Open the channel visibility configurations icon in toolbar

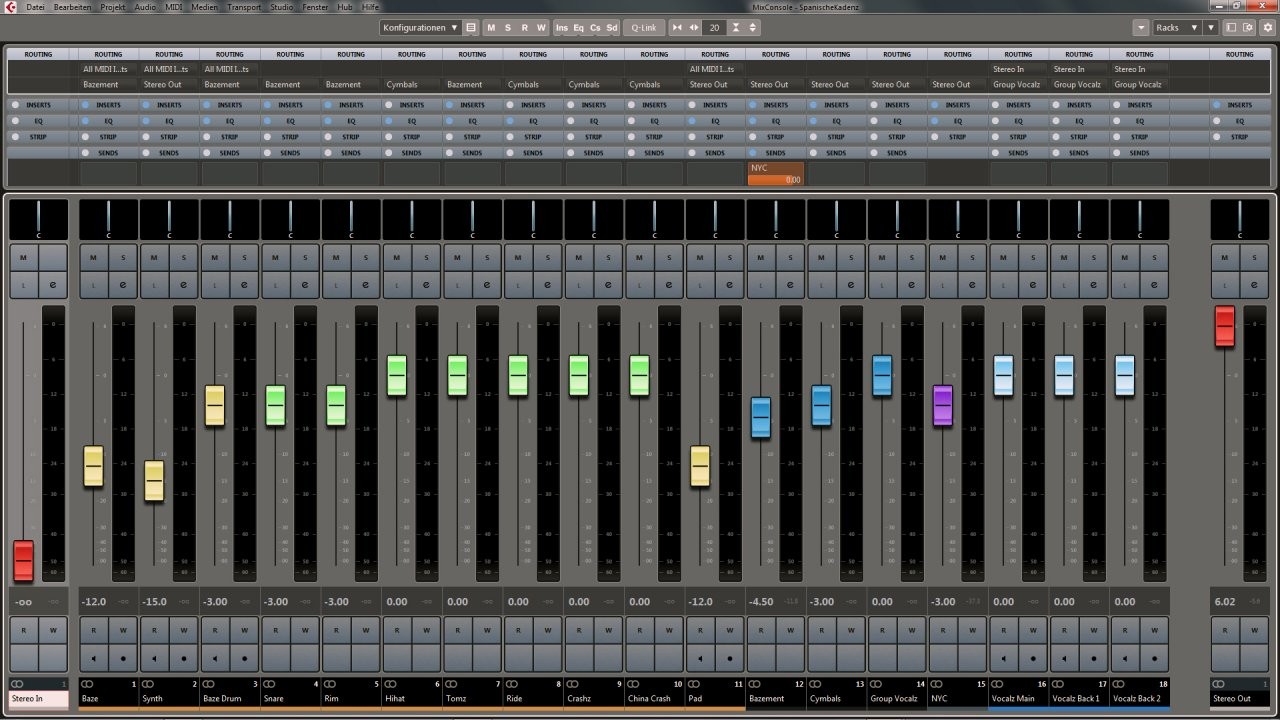tap(471, 28)
